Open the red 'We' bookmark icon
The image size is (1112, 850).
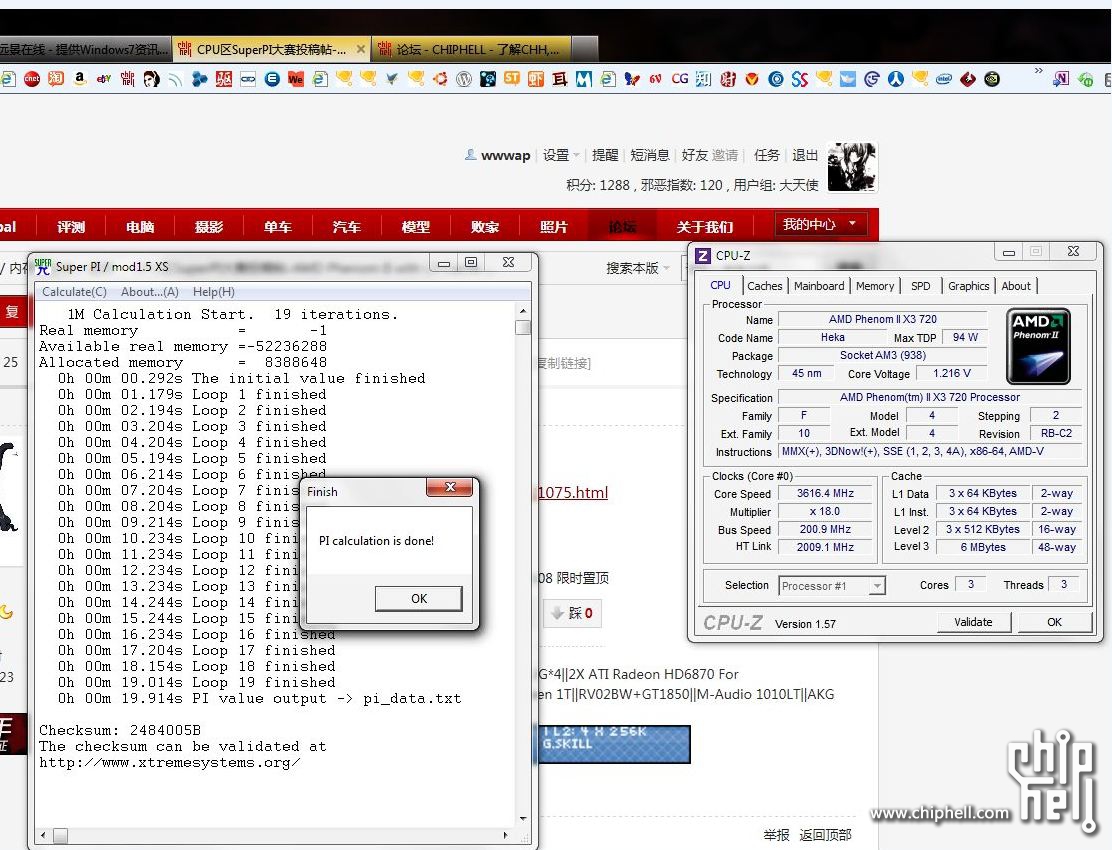coord(296,79)
